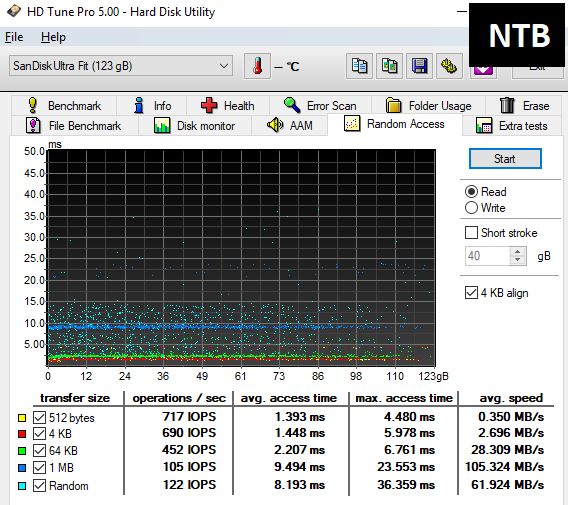This screenshot has height=505, width=568.
Task: Click the yellow 512 bytes color swatch
Action: click(22, 418)
